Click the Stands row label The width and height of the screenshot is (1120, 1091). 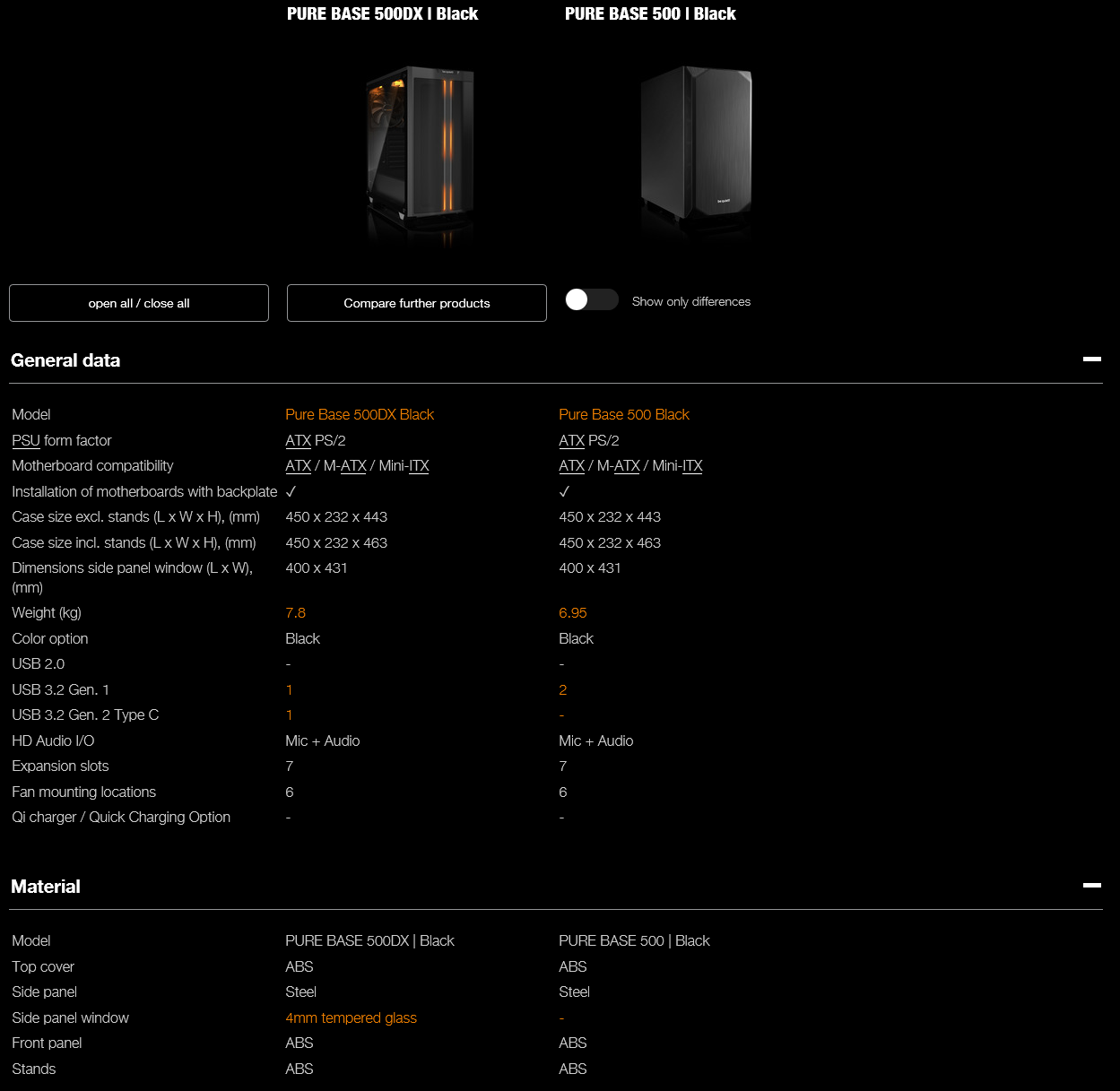point(34,1069)
